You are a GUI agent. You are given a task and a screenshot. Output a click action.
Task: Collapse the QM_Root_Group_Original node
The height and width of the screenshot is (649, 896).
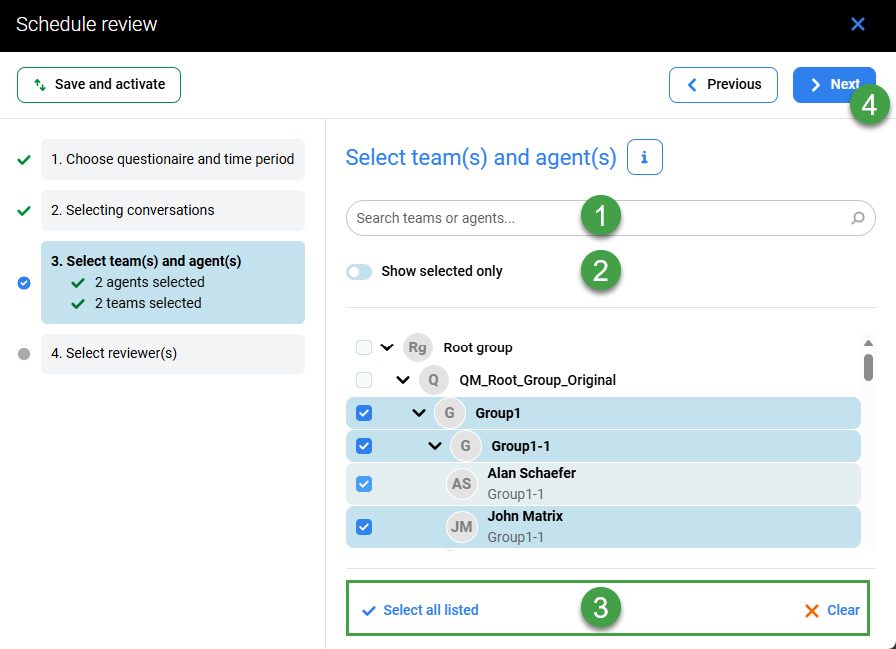(x=403, y=380)
